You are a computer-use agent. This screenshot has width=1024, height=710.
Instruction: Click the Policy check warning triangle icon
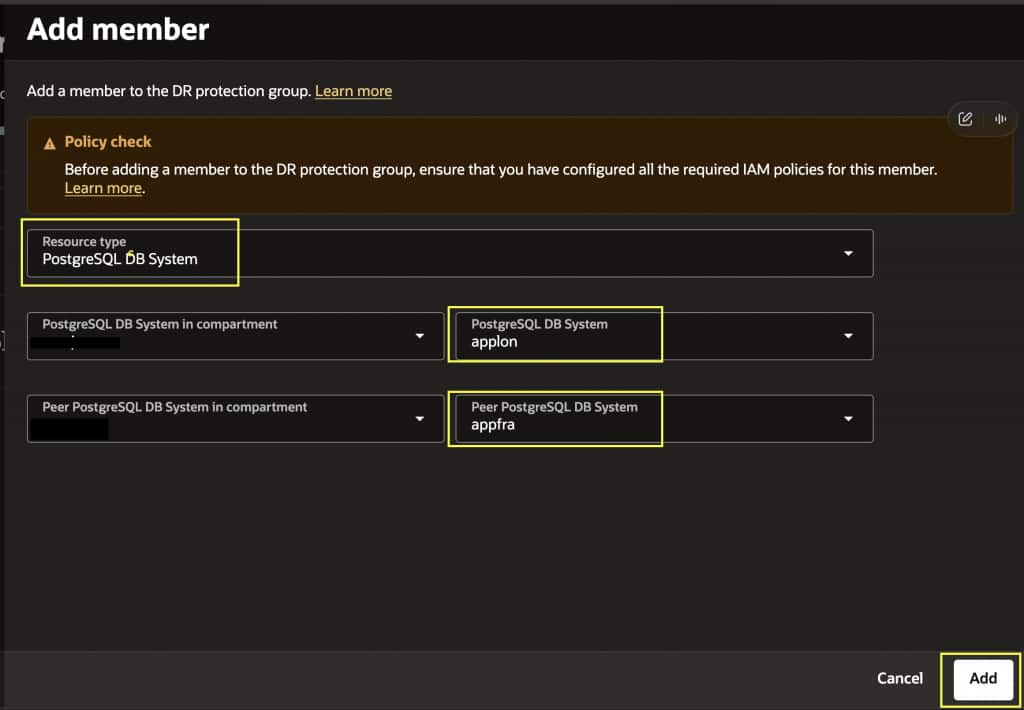click(50, 143)
